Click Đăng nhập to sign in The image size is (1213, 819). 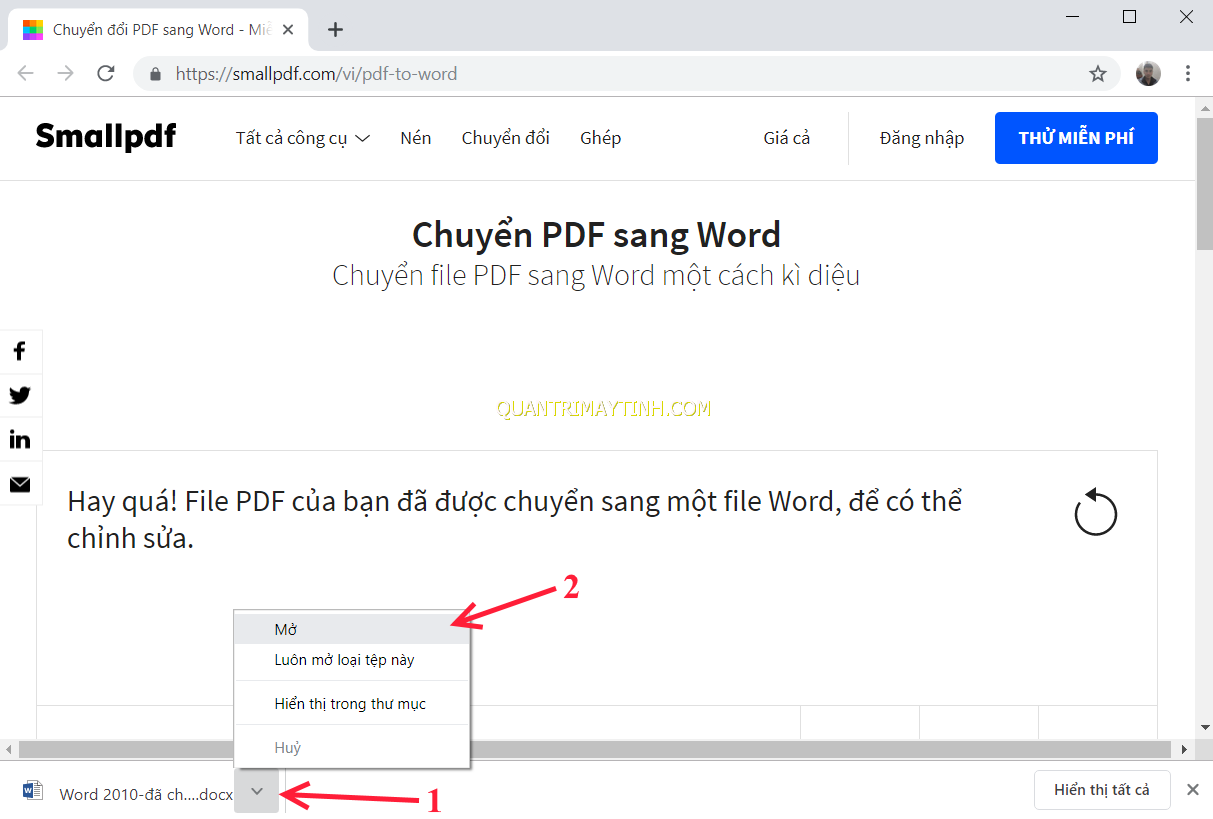tap(922, 138)
